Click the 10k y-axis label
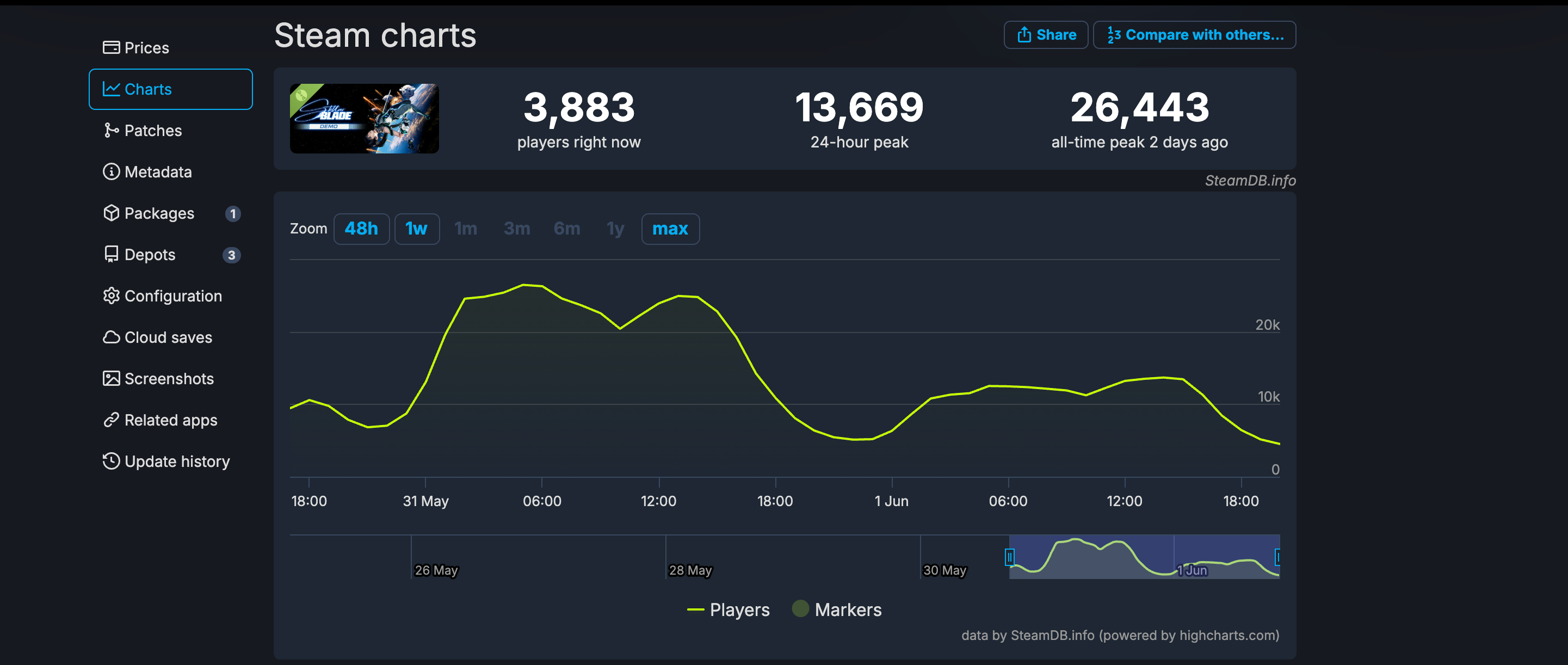This screenshot has height=665, width=1568. click(x=1269, y=397)
